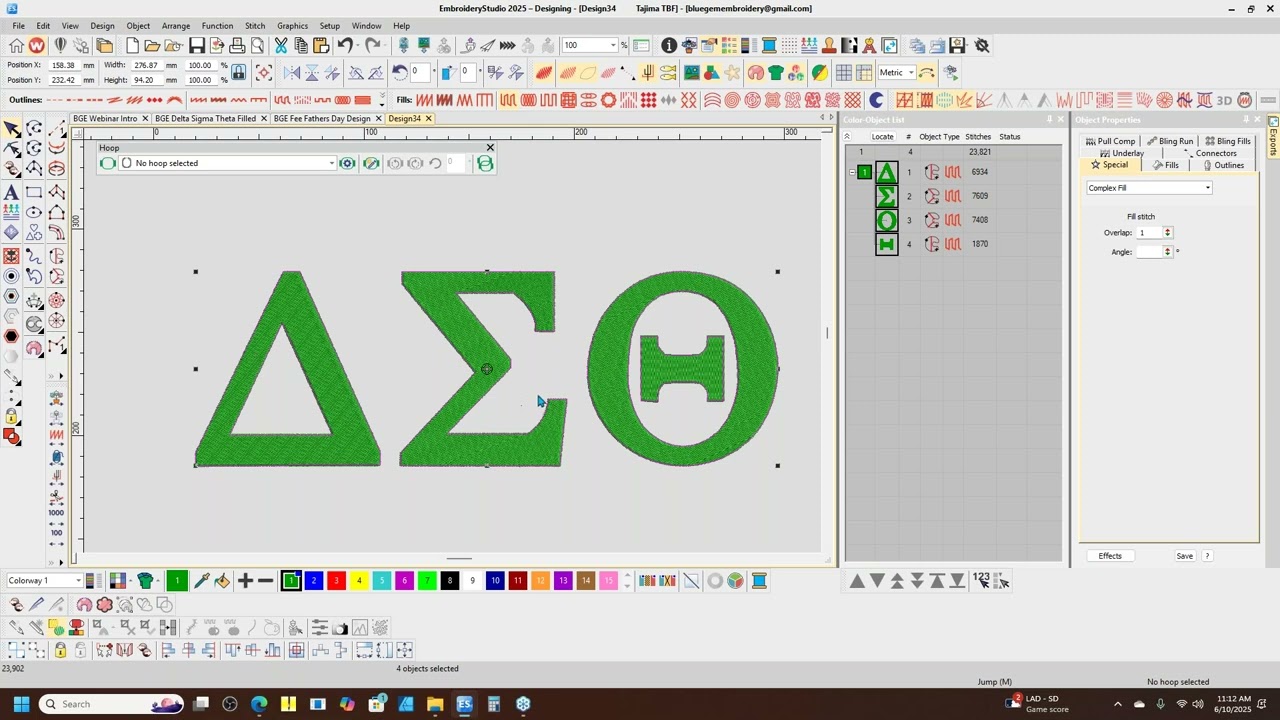Image resolution: width=1280 pixels, height=720 pixels.
Task: Open a design with the folder icon
Action: pyautogui.click(x=152, y=46)
